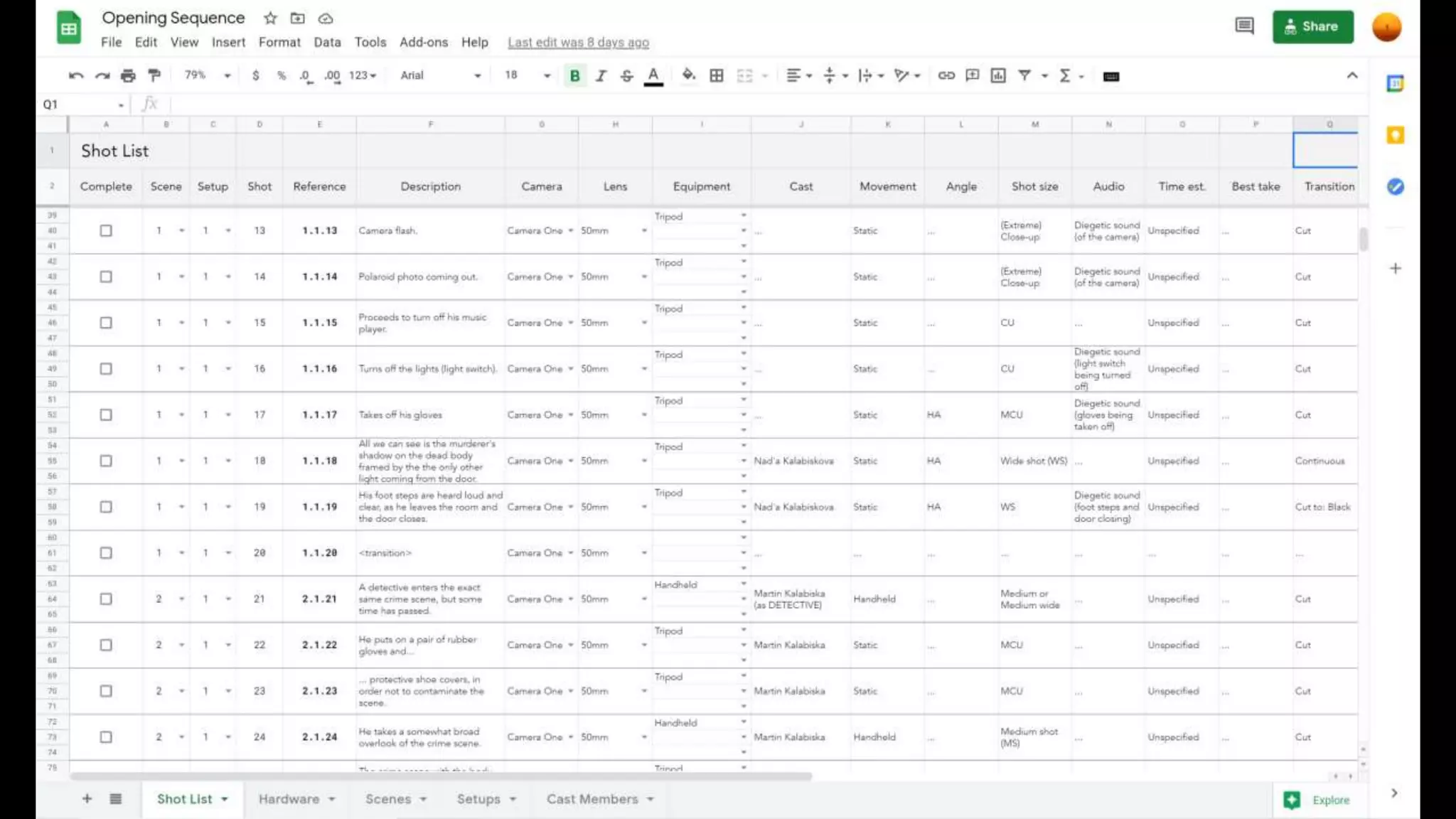
Task: Toggle strikethrough formatting
Action: click(x=626, y=75)
